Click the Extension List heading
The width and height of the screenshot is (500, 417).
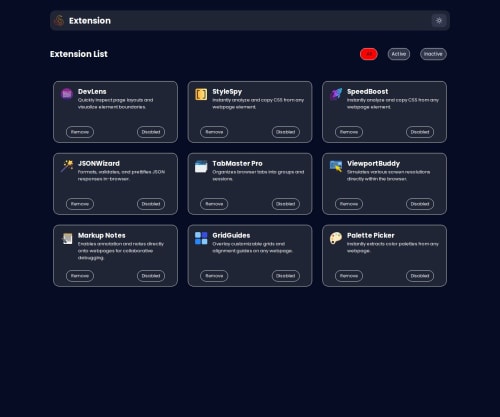click(79, 54)
